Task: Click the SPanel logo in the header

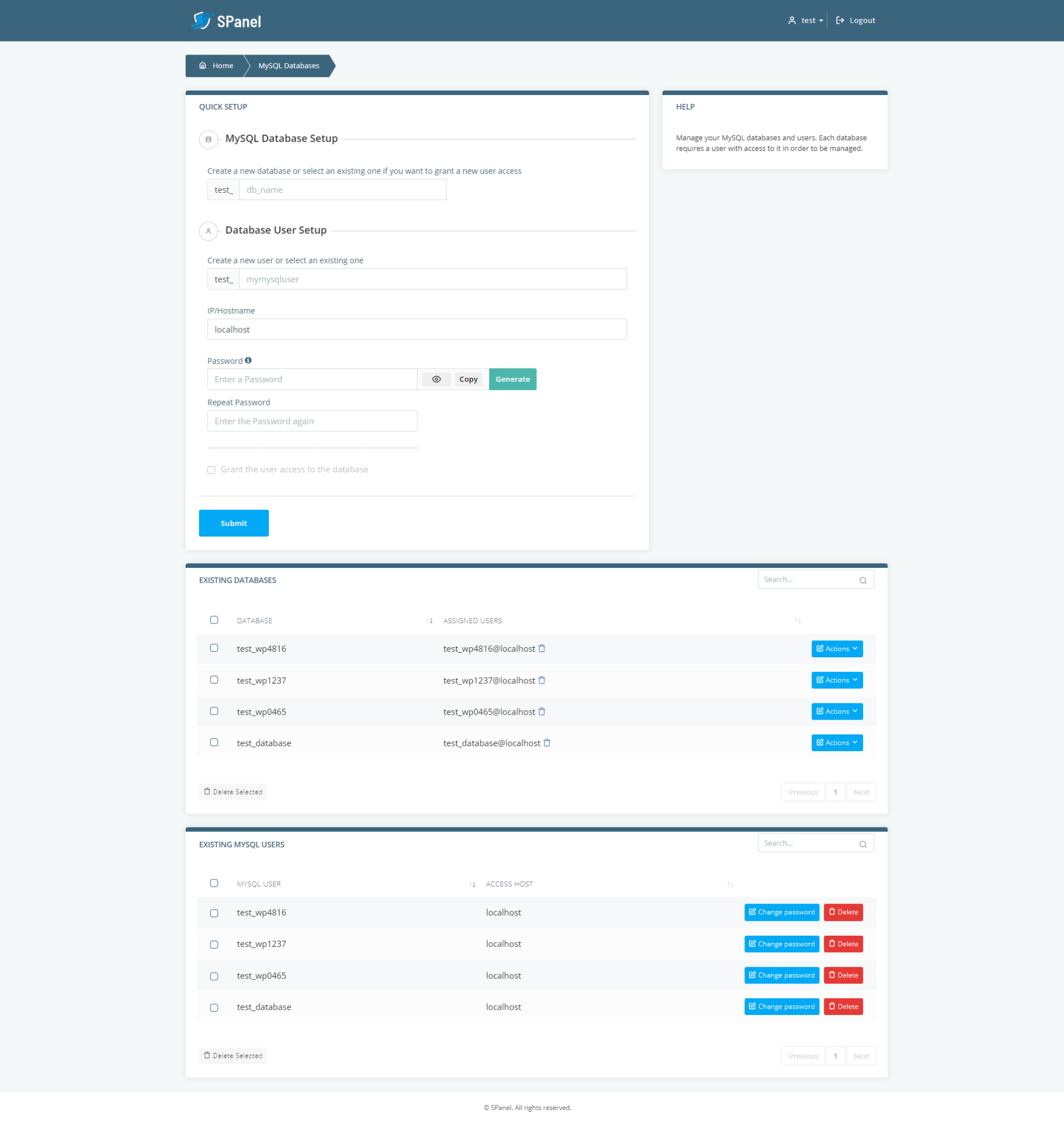Action: 226,20
